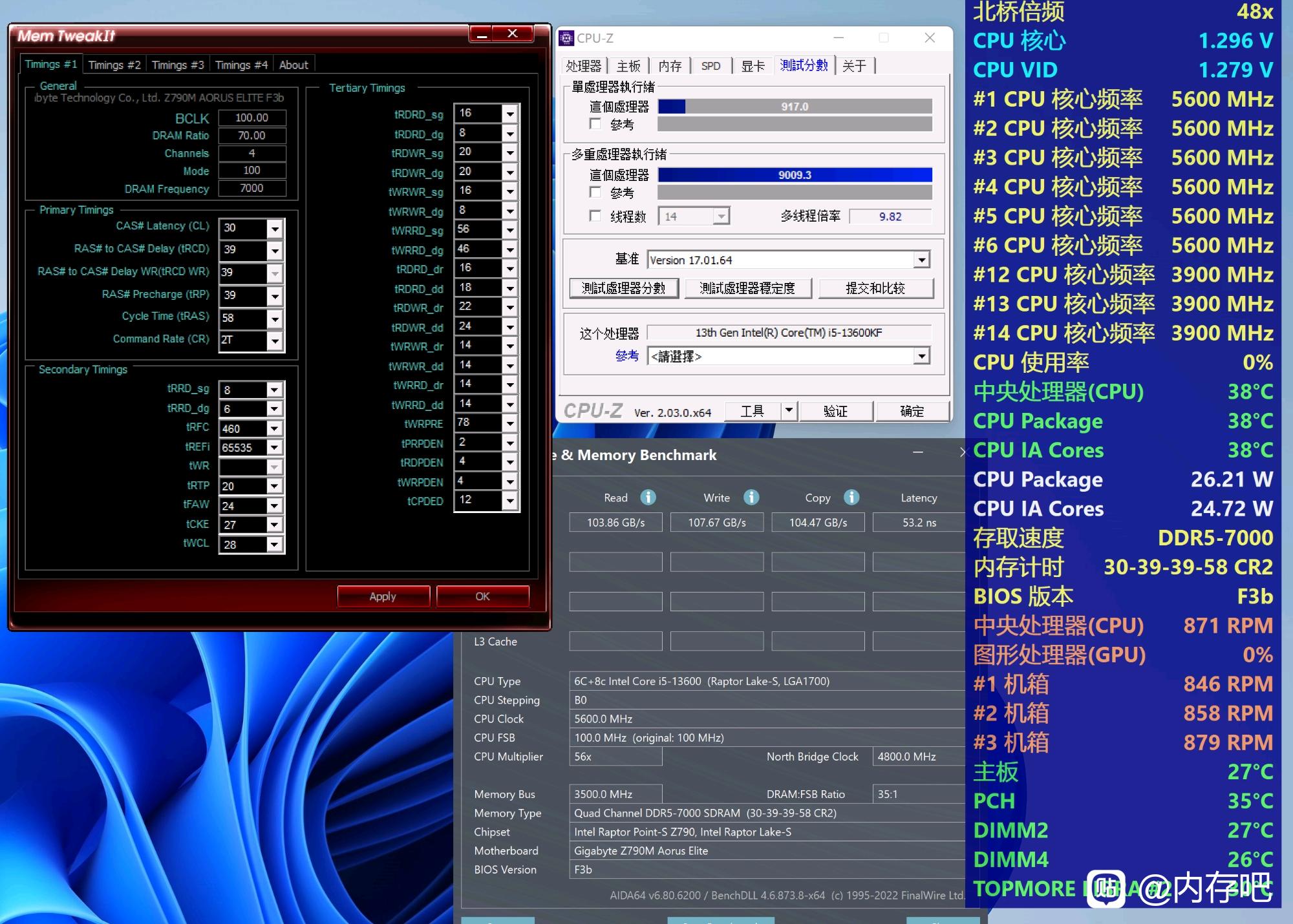The width and height of the screenshot is (1293, 924).
Task: Open the tCPDED dropdown showing 12
Action: pos(510,500)
